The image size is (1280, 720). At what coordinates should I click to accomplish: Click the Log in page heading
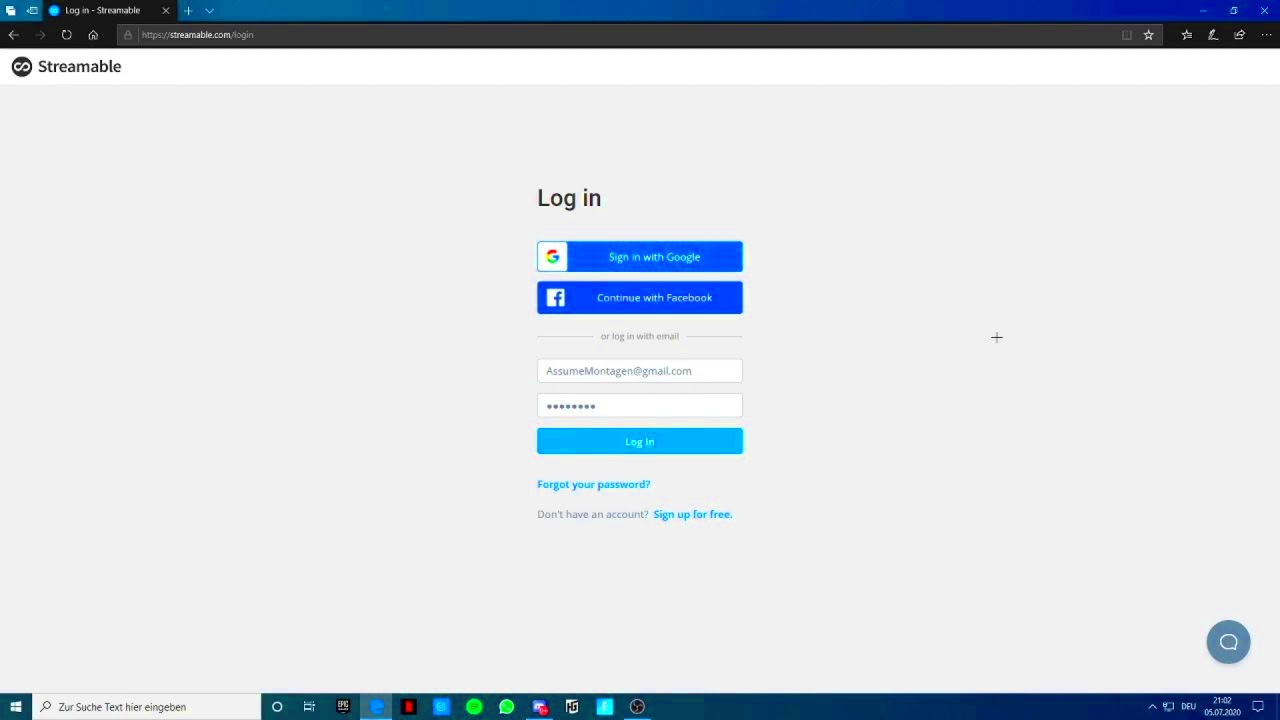pyautogui.click(x=569, y=198)
